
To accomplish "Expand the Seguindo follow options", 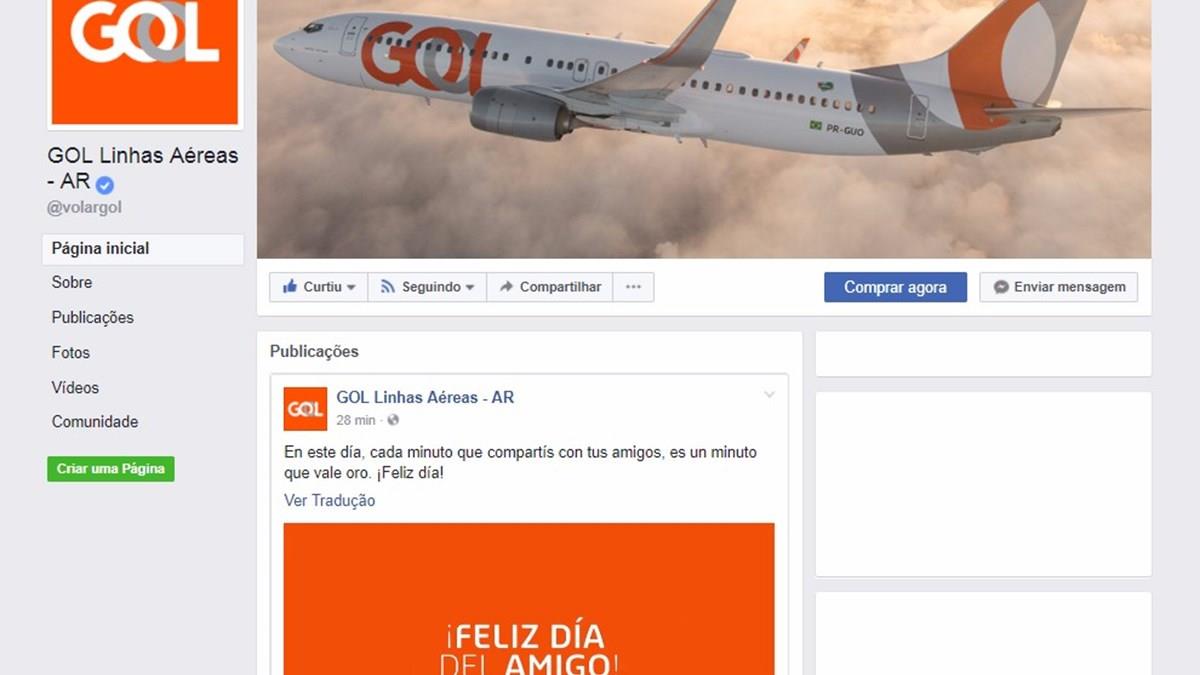I will [x=427, y=287].
